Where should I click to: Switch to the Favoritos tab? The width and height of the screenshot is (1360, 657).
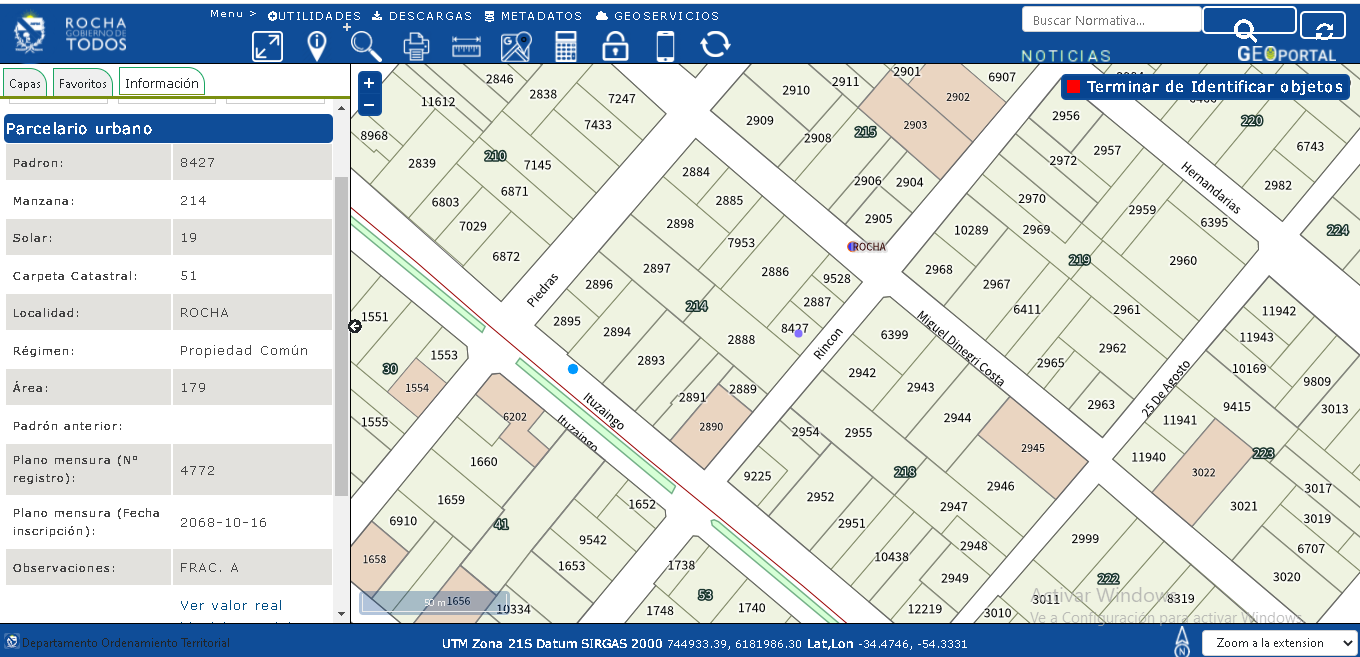[82, 84]
